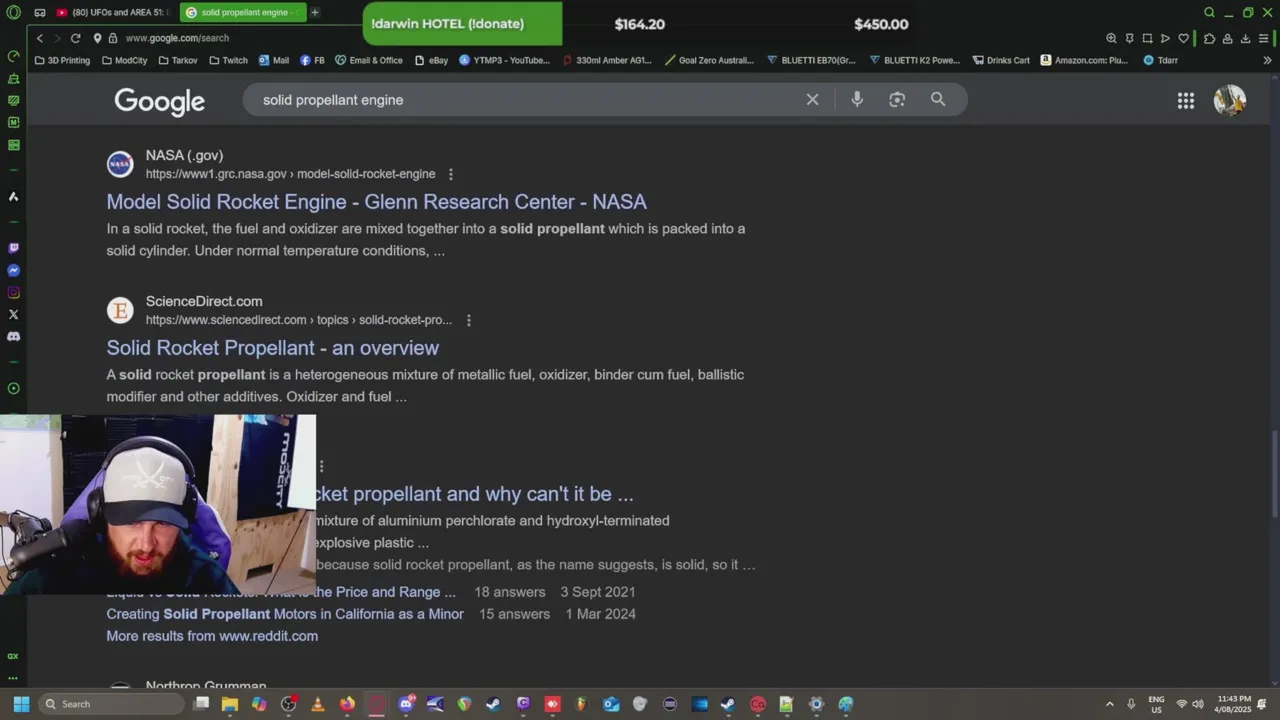Search by image with Google Lens icon

897,99
